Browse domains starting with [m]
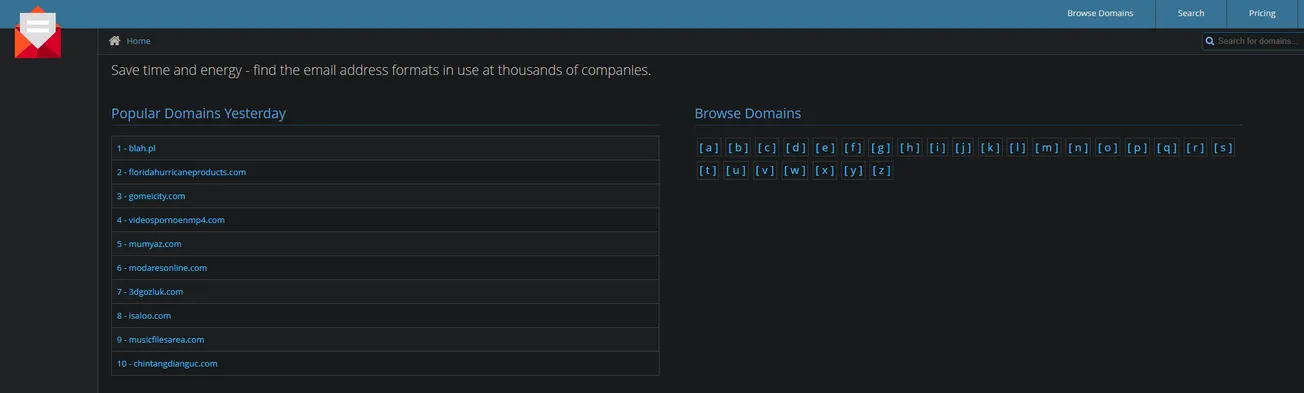Image resolution: width=1304 pixels, height=393 pixels. (1047, 148)
